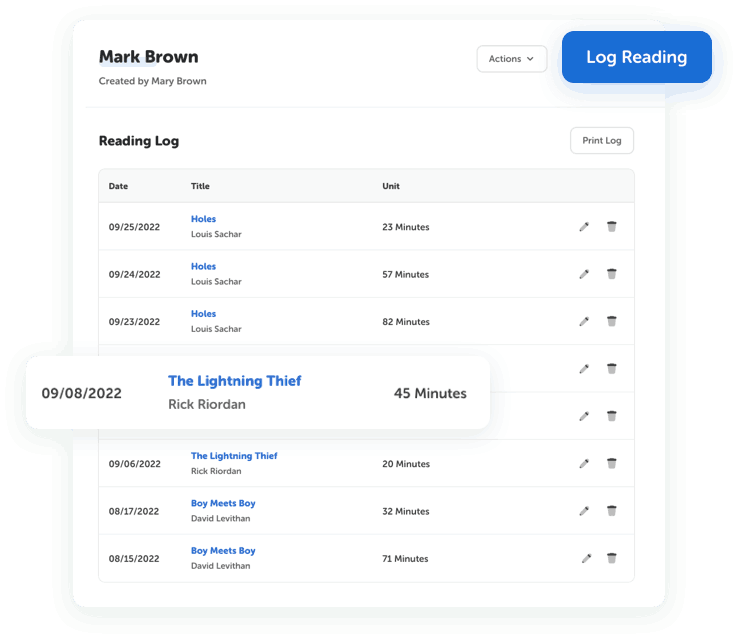Open The Lightning Thief link in highlighted card
738x639 pixels.
pos(234,381)
